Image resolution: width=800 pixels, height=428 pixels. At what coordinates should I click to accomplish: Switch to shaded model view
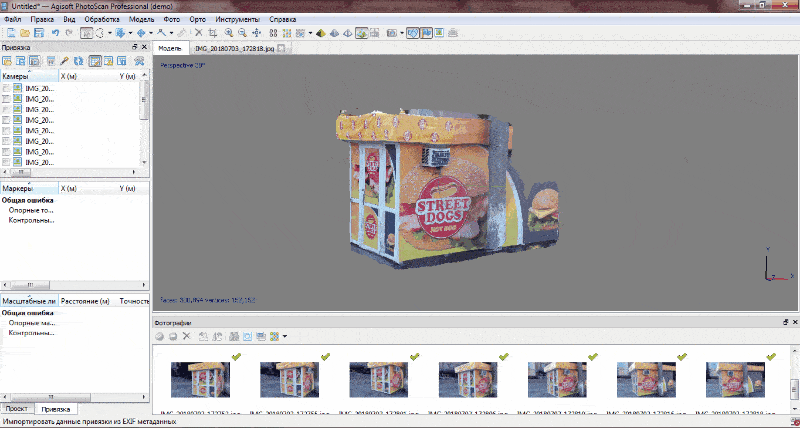pos(320,33)
